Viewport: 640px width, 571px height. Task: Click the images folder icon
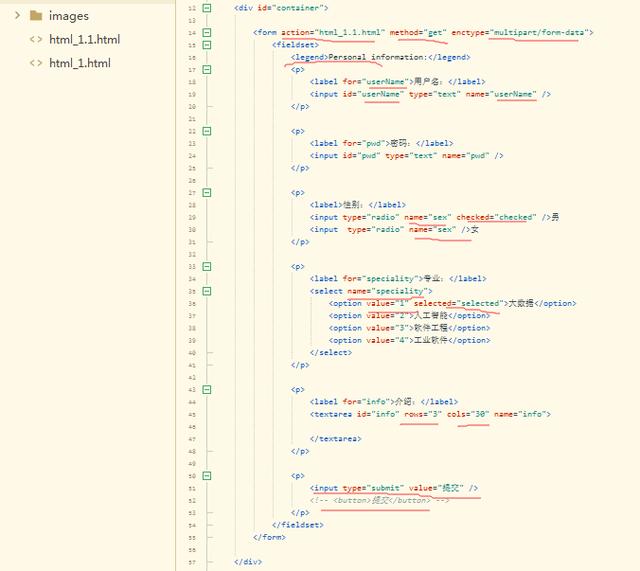click(x=36, y=16)
